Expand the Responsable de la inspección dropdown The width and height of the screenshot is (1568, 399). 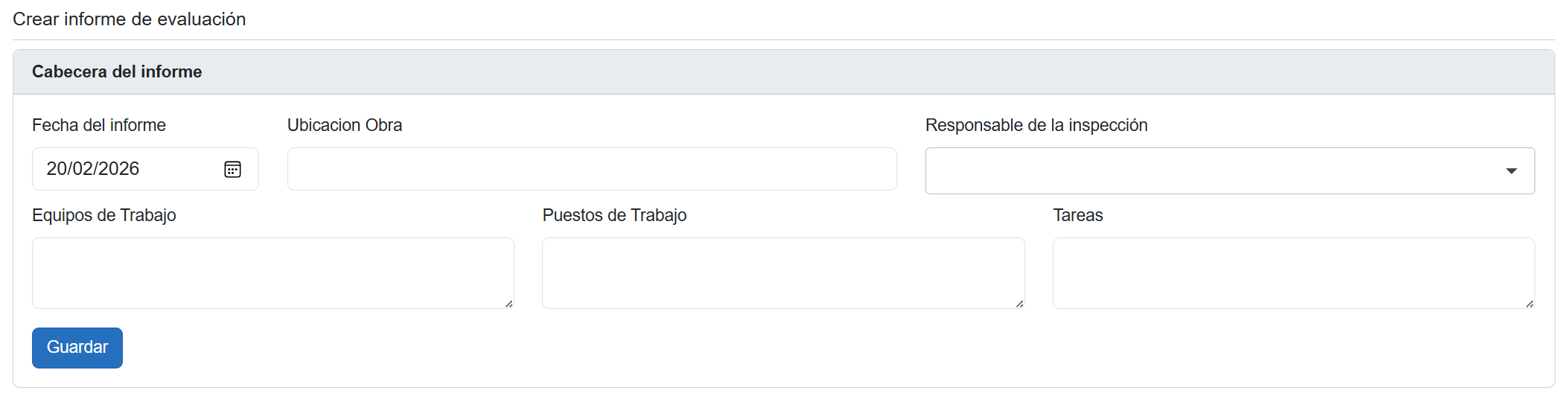click(x=1229, y=171)
